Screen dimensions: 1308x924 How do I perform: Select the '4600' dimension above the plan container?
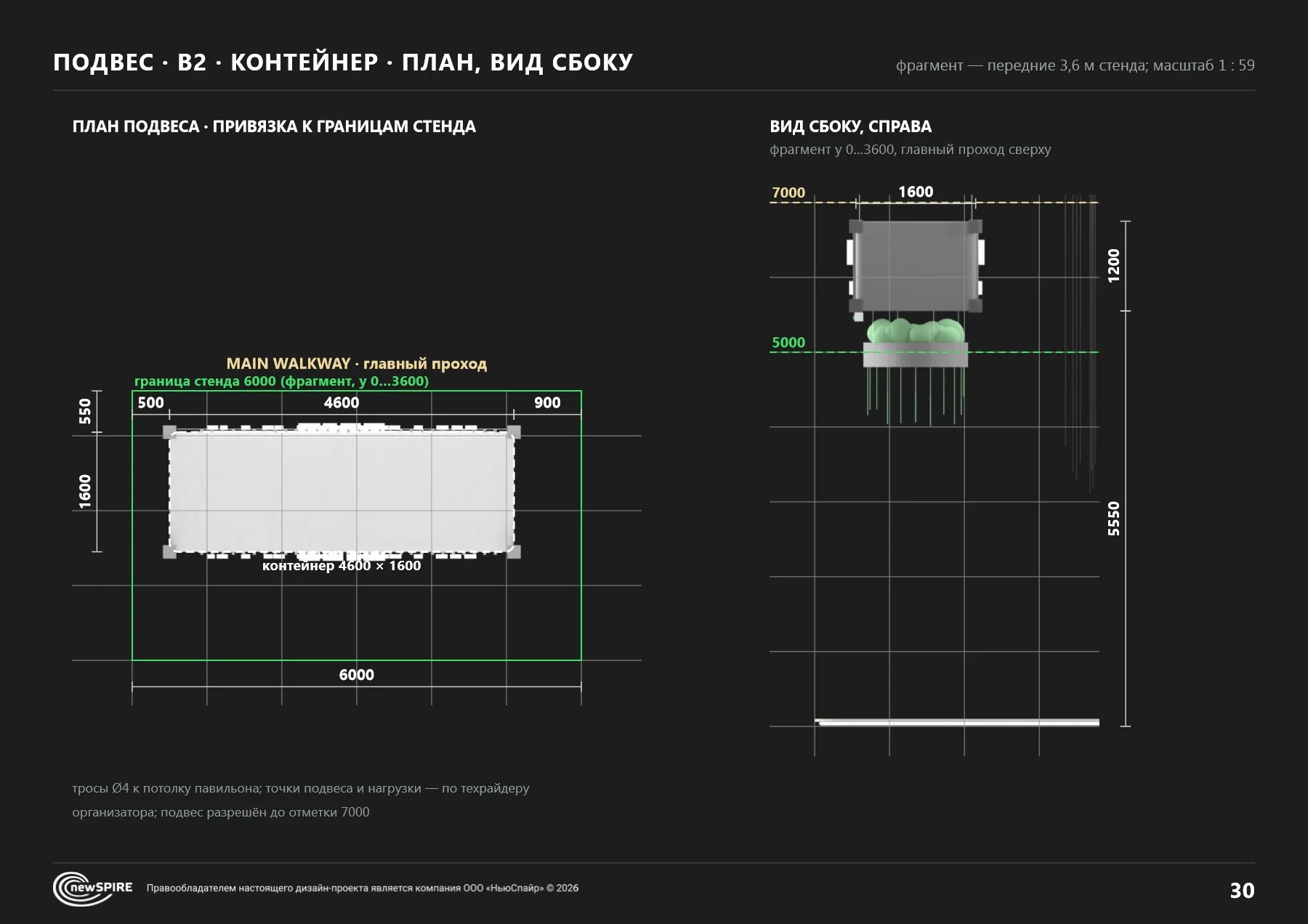point(342,402)
